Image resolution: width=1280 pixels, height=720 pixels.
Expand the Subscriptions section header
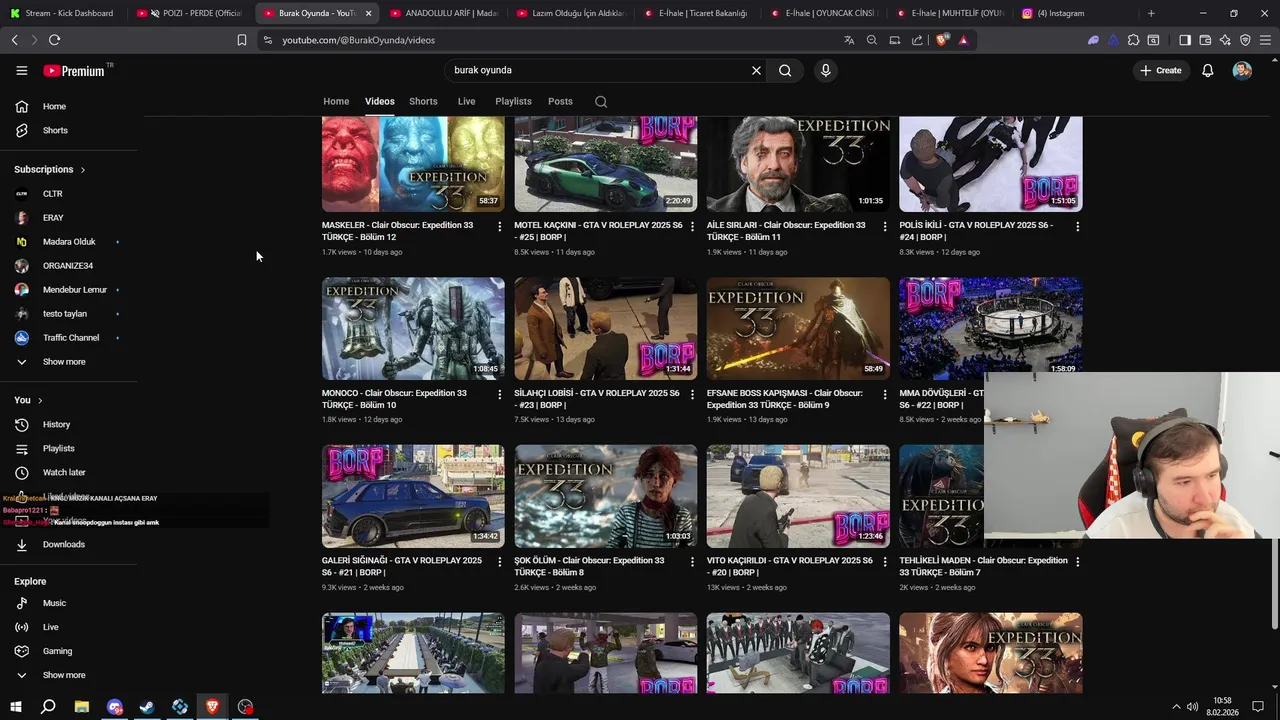pos(50,169)
